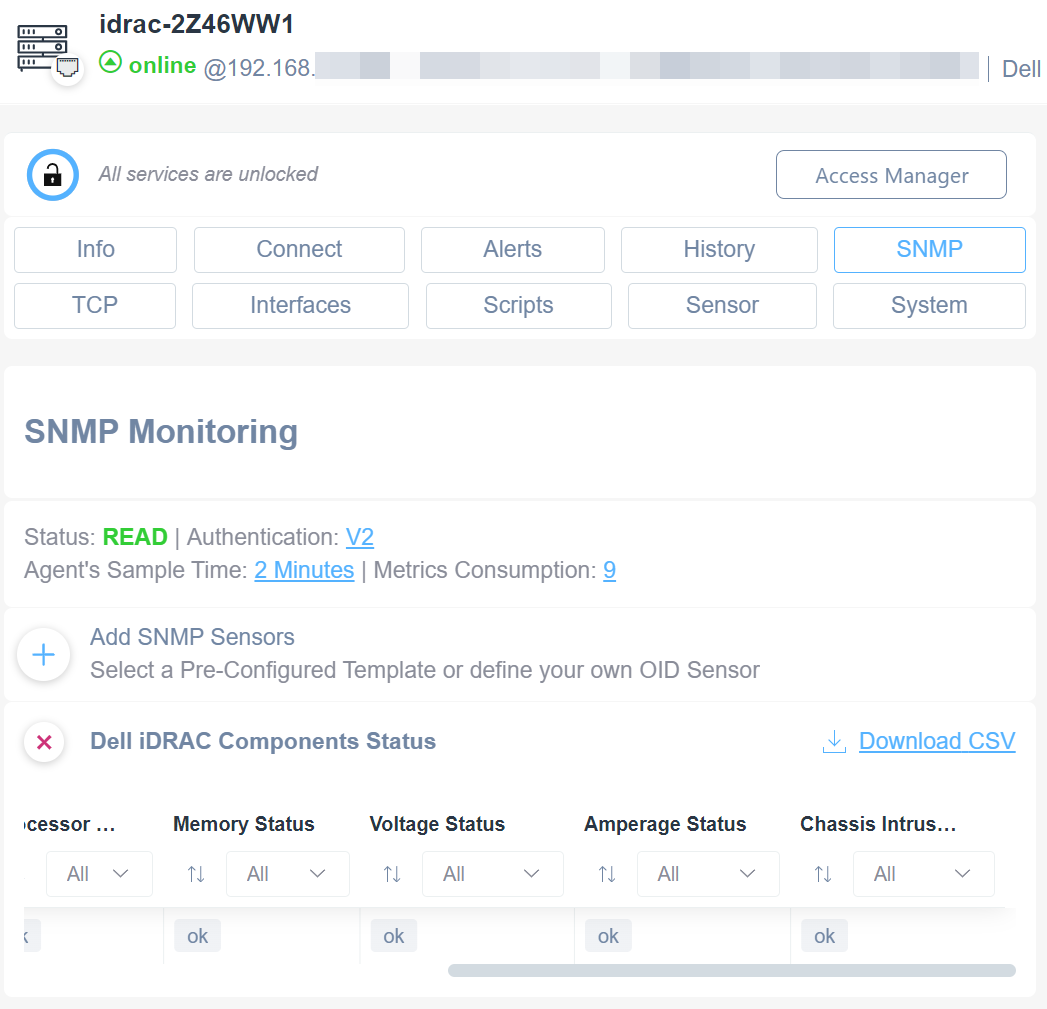Click the Select a Pre-Configured Template description

tap(425, 670)
